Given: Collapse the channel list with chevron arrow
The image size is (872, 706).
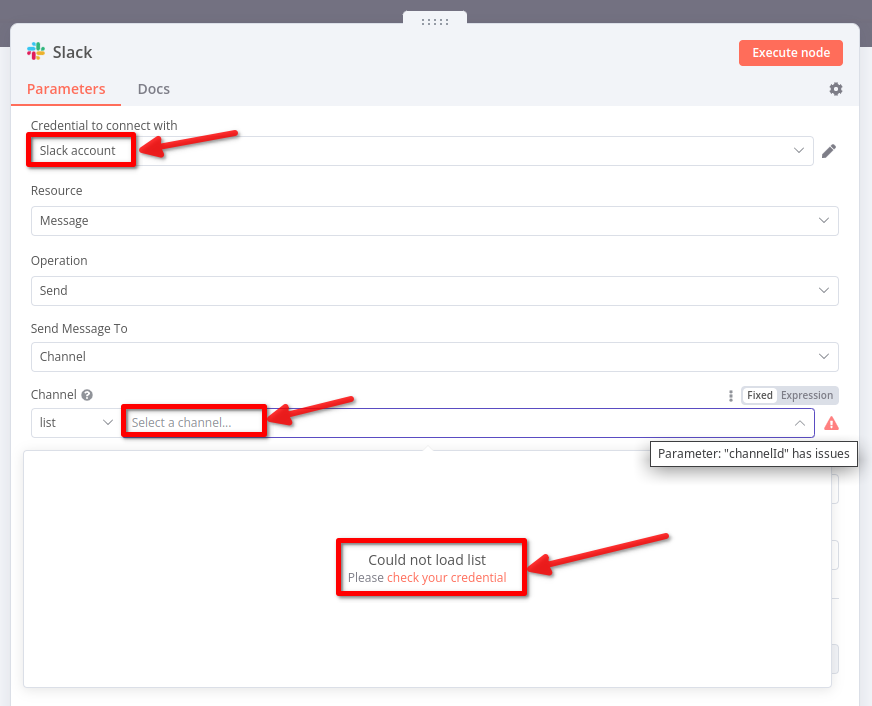Looking at the screenshot, I should 800,423.
